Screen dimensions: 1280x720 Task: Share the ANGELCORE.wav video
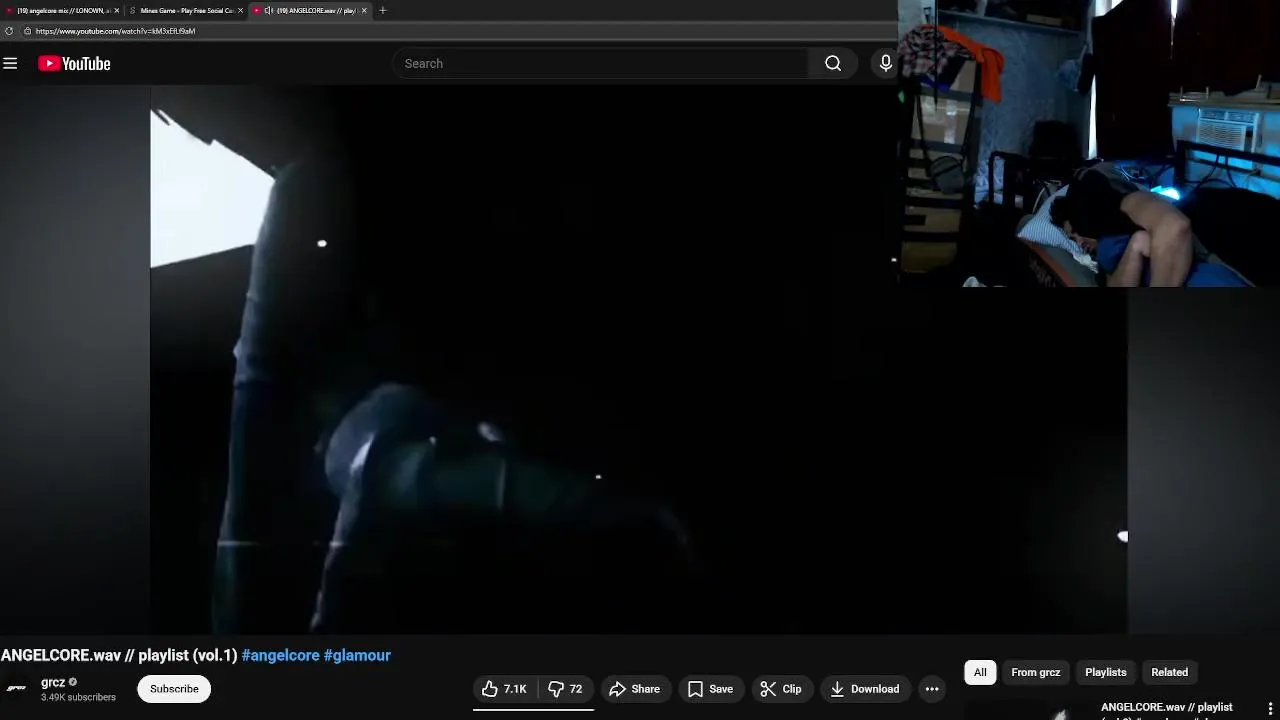[x=634, y=689]
